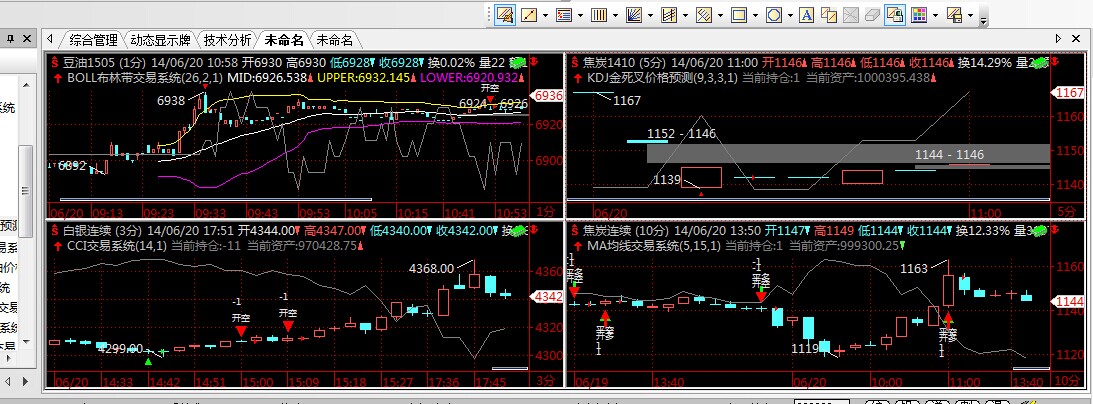Toggle the pin on left side panel

click(9, 38)
